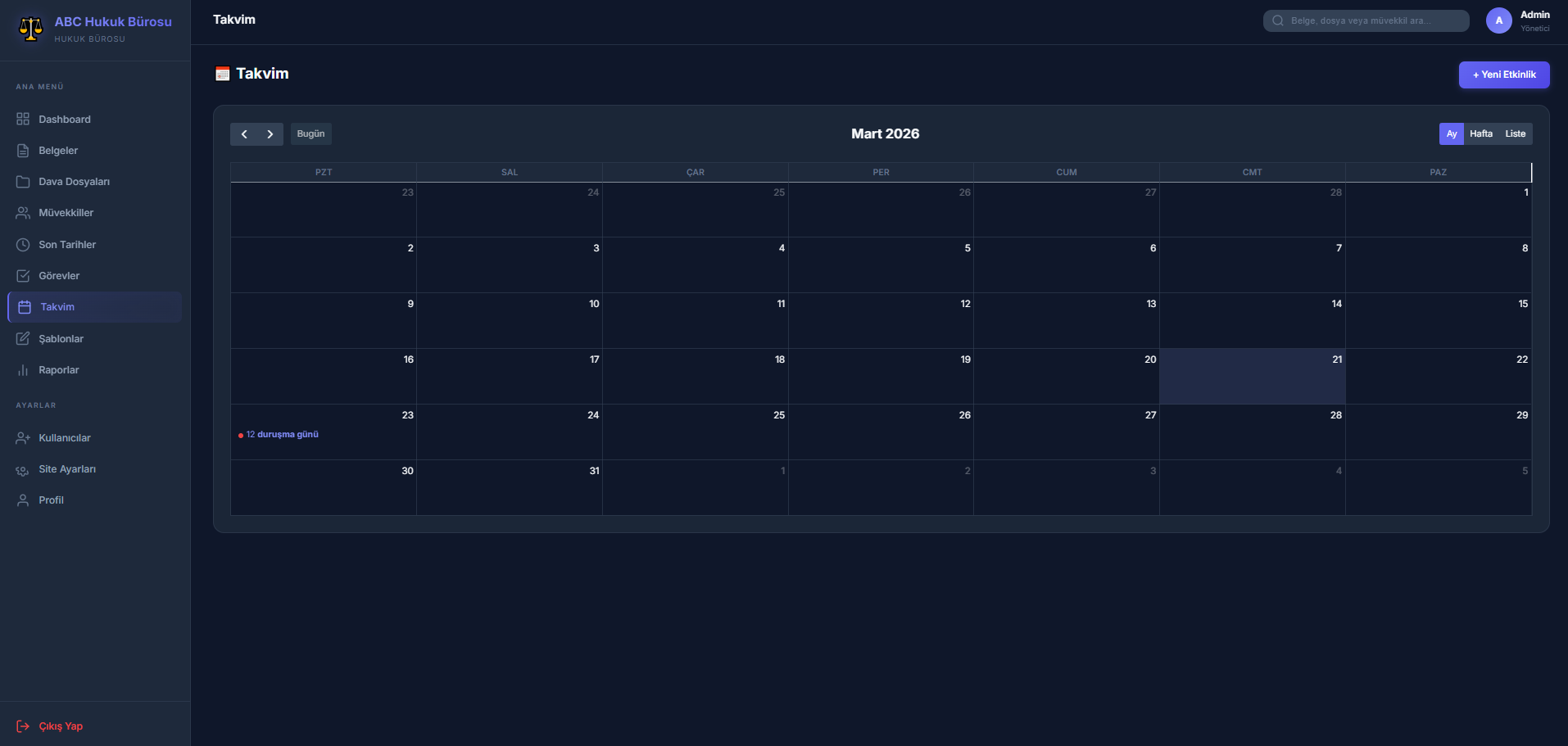
Task: Switch calendar to Ay view
Action: [x=1452, y=134]
